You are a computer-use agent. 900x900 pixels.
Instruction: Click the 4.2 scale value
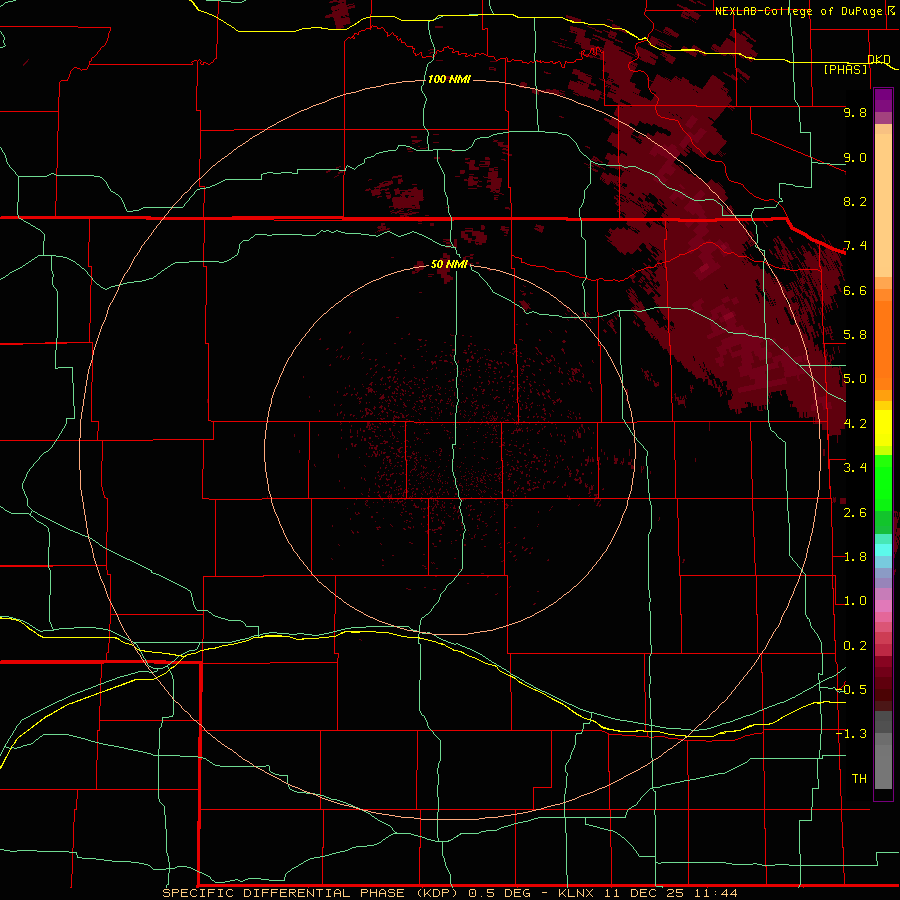point(855,424)
